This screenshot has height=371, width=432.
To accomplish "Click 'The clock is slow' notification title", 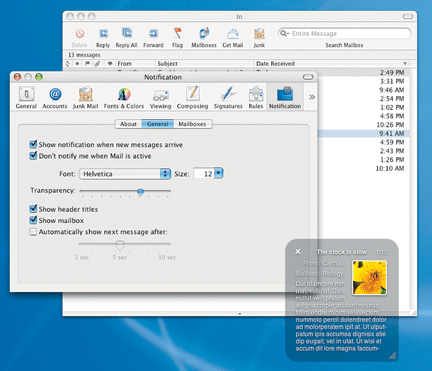I will (x=342, y=252).
